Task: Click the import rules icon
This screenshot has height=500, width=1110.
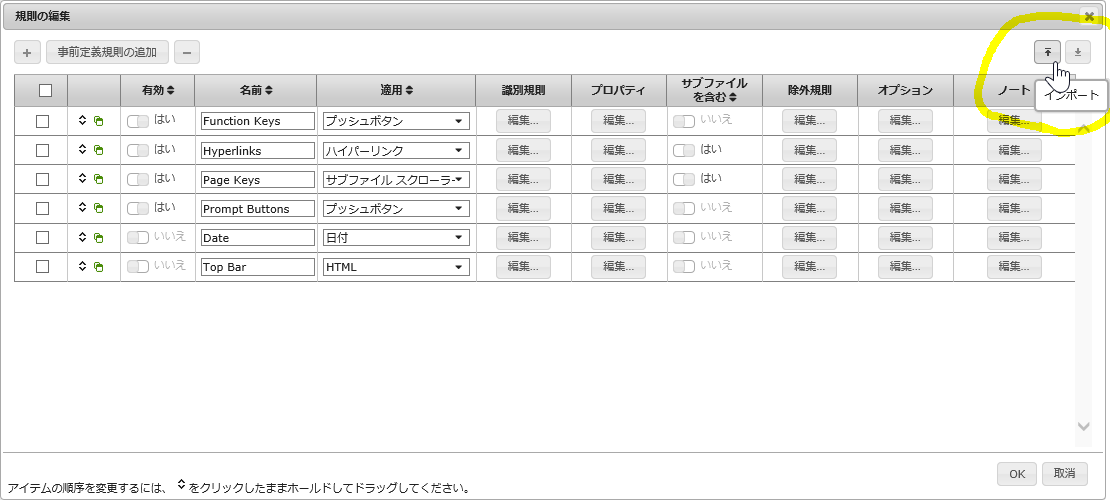Action: click(1047, 52)
